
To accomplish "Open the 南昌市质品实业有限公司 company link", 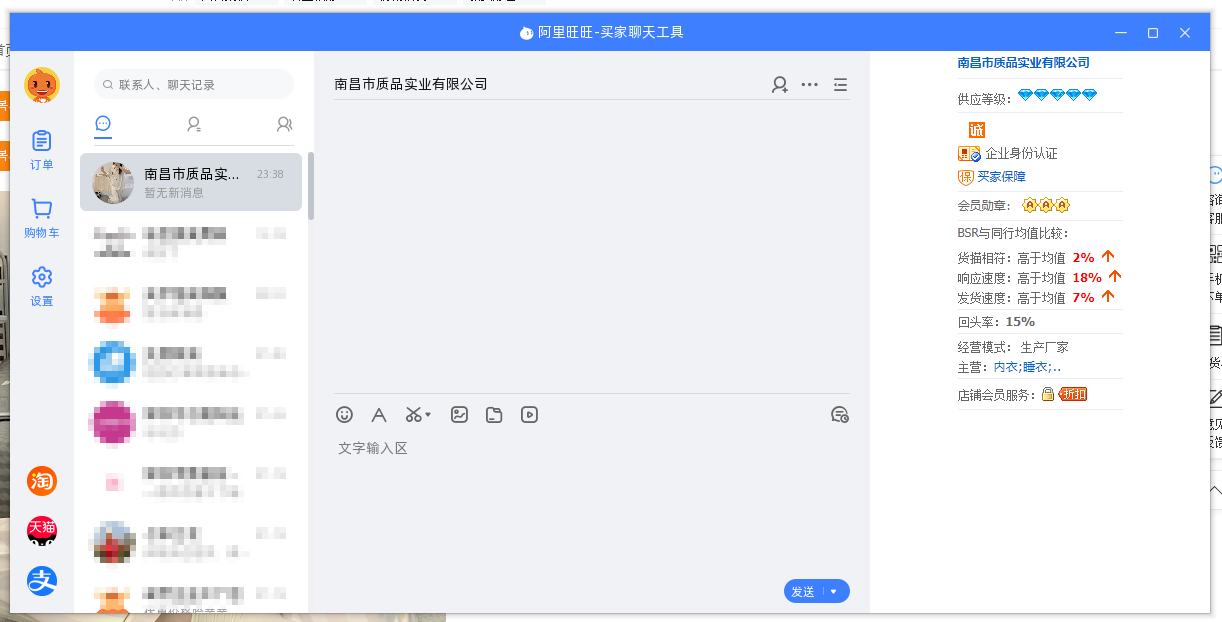I will (x=1023, y=62).
